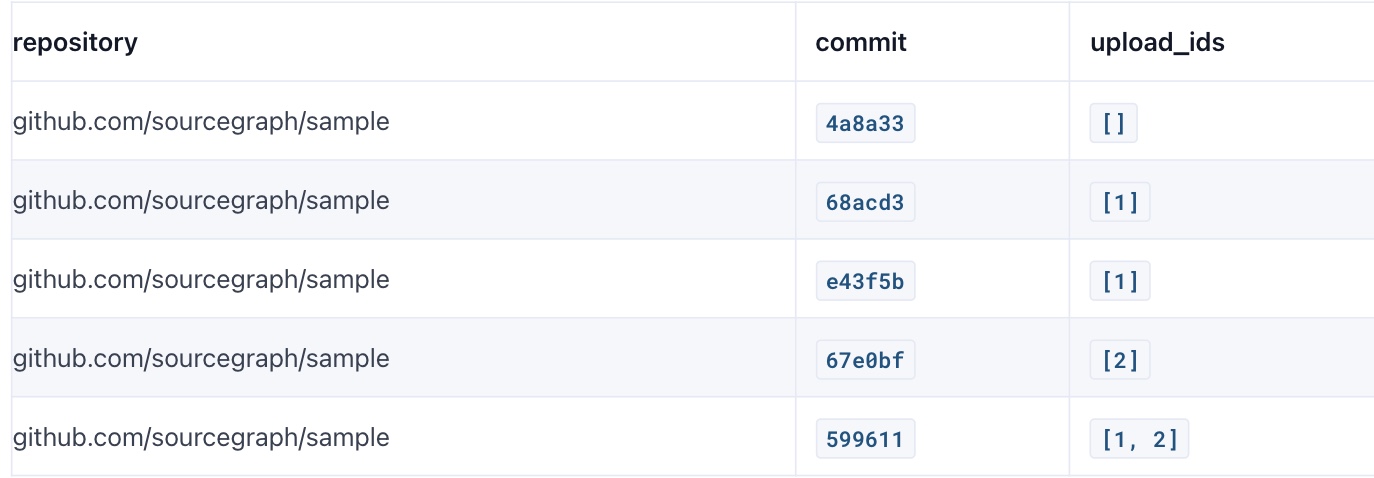
Task: Select repository text in the 67e0bf row
Action: 200,359
